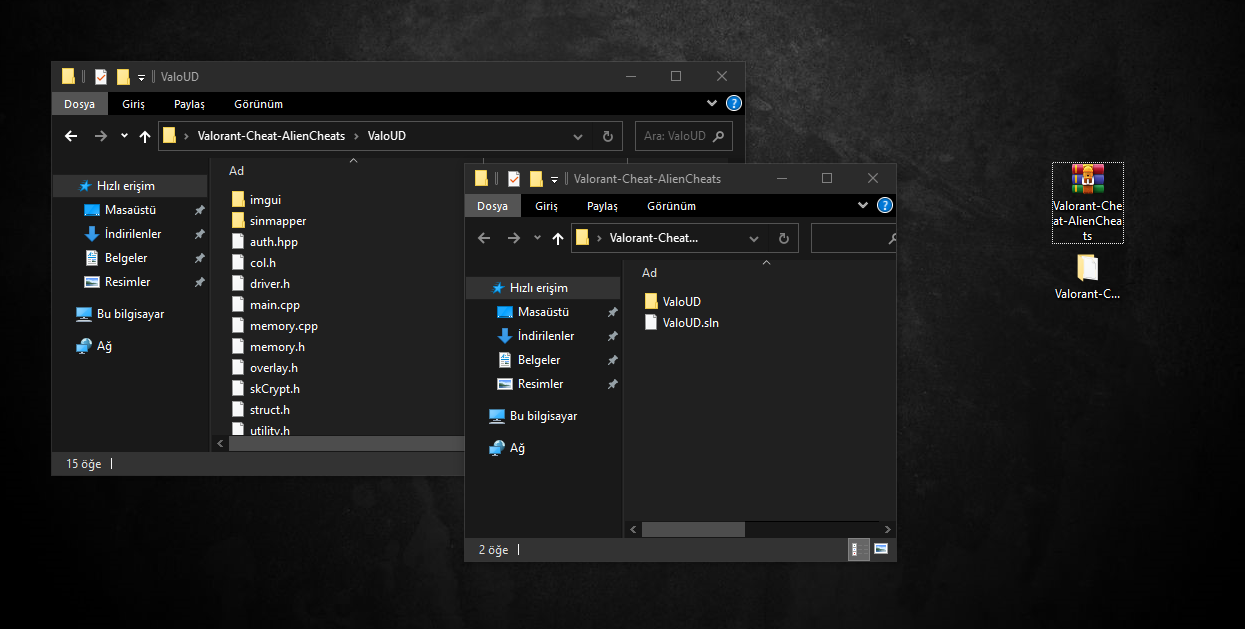The image size is (1245, 629).
Task: Select memory.h file in ValoUD window
Action: (x=268, y=347)
